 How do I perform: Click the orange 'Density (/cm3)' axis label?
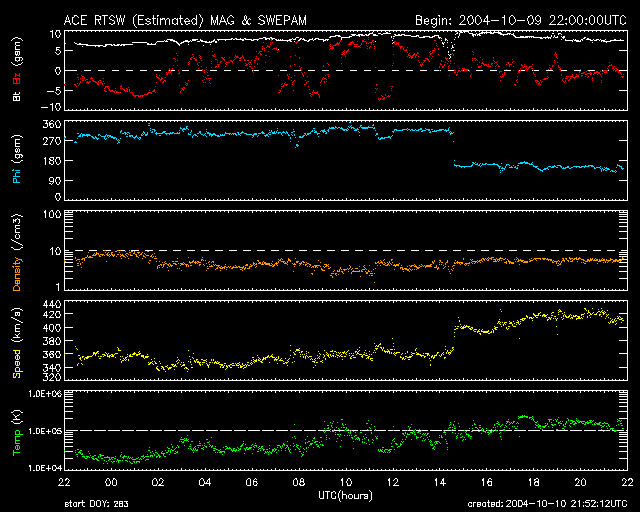tap(17, 252)
